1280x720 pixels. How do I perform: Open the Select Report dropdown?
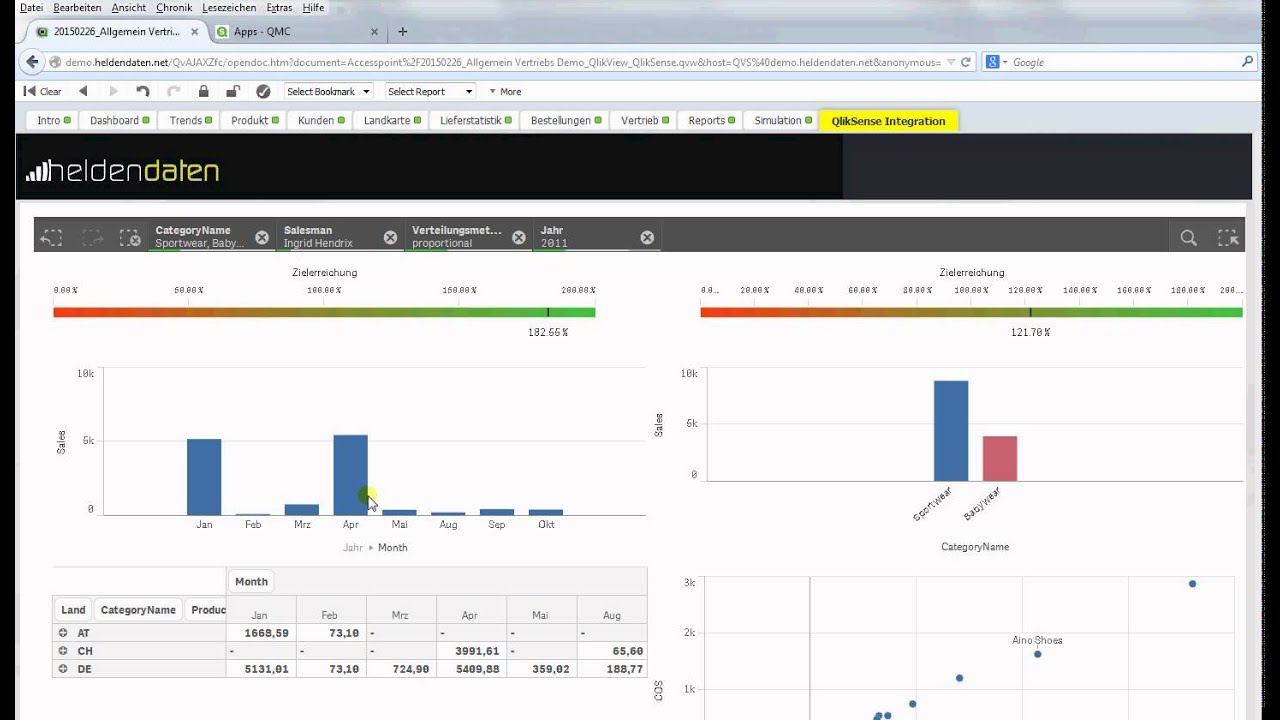(430, 91)
